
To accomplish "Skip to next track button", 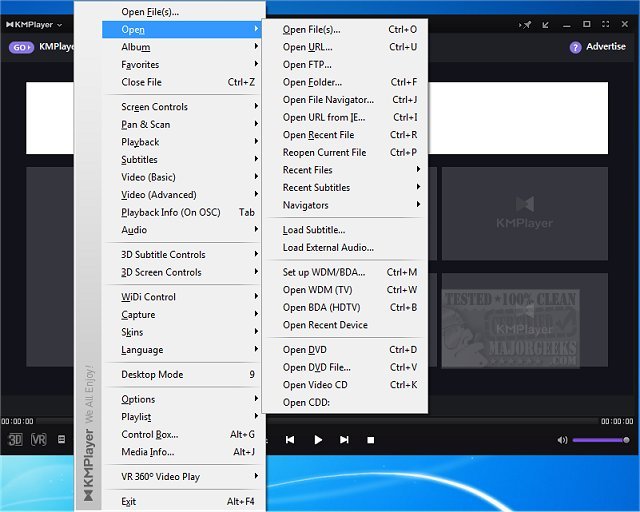I will pyautogui.click(x=344, y=439).
